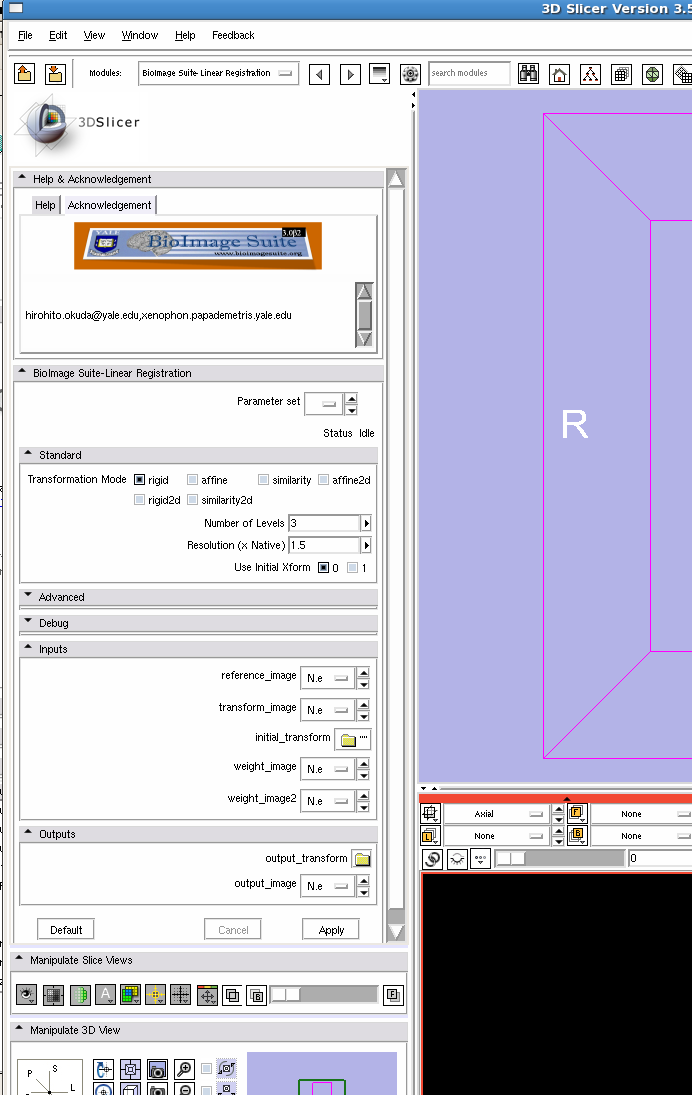
Task: Click the search modules input field
Action: [469, 73]
